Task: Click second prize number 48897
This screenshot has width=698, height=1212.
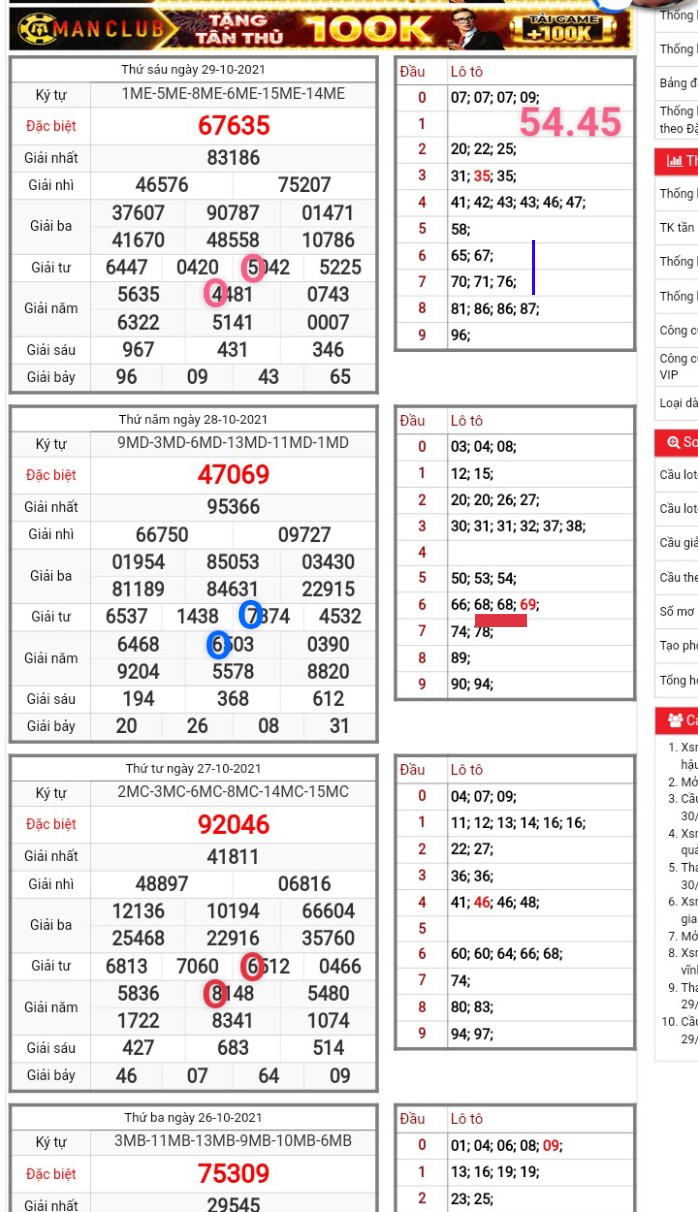Action: coord(162,883)
